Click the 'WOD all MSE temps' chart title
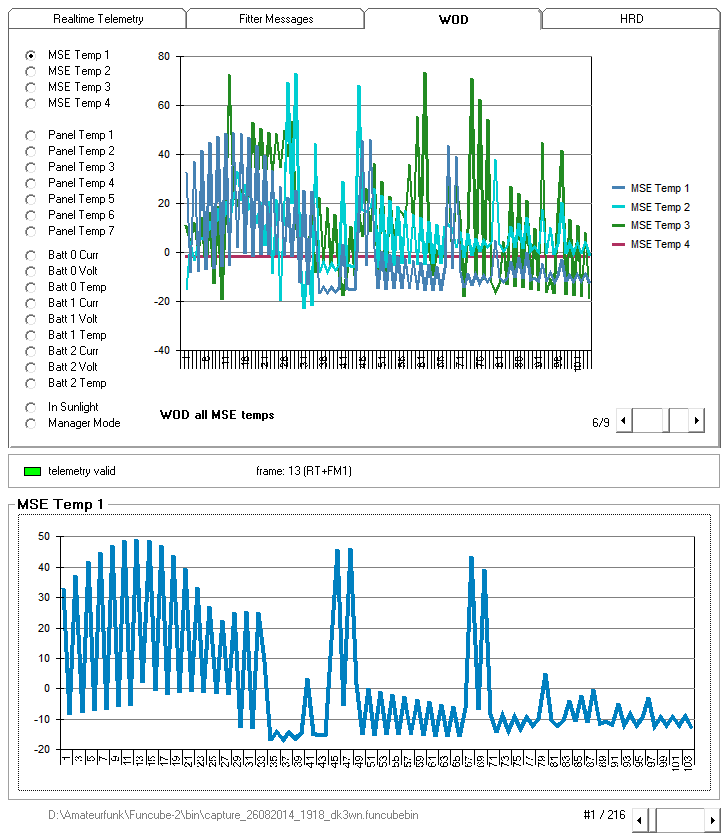725x839 pixels. tap(217, 415)
